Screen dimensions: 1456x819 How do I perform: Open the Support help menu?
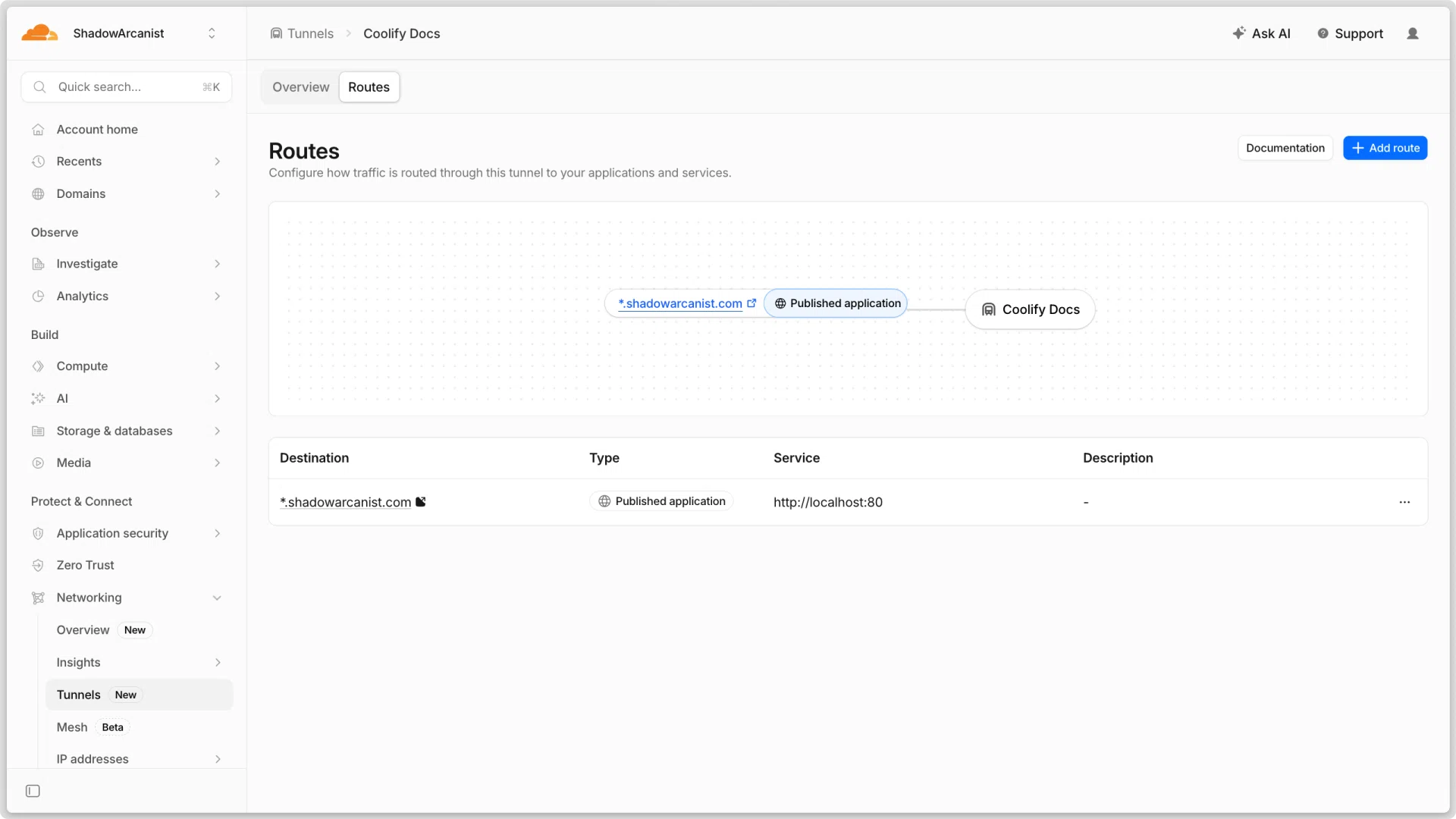click(1350, 33)
